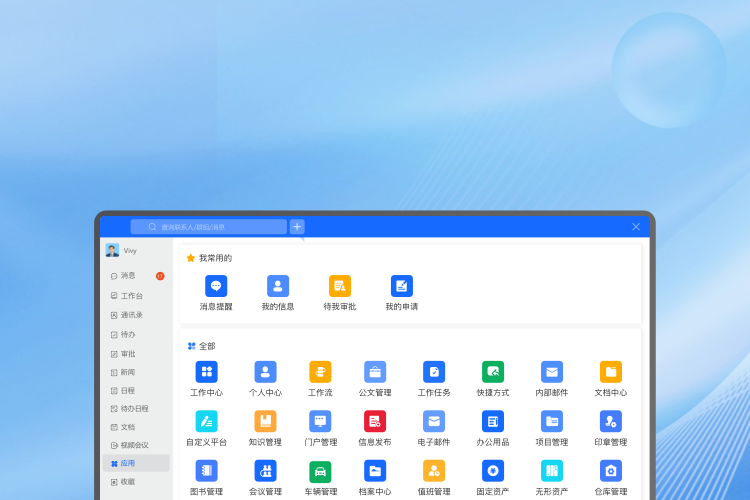Open the 知识管理 app icon
Image resolution: width=750 pixels, height=500 pixels.
click(x=265, y=421)
